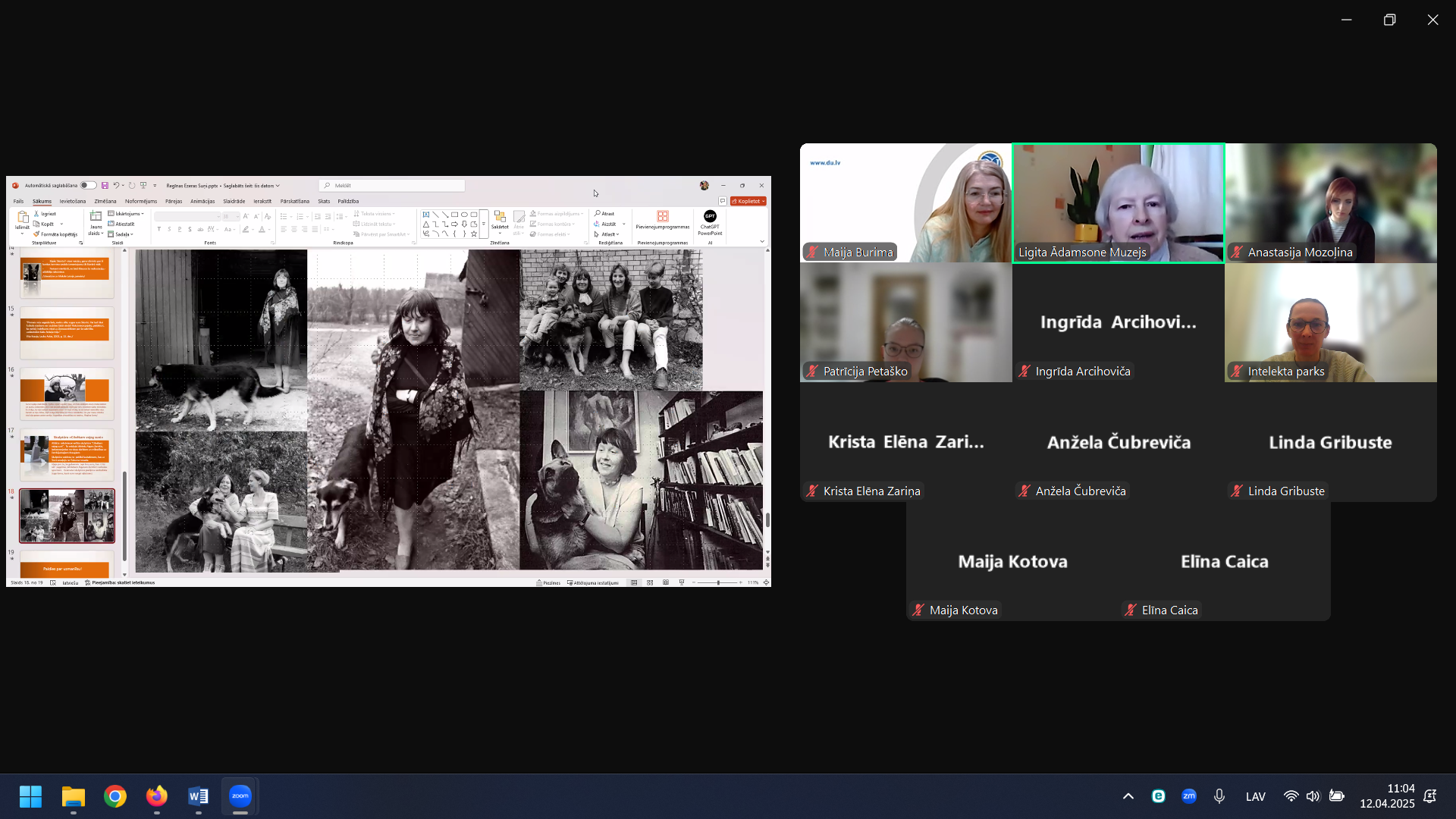Toggle the Automātiskā saglabāšana autosave switch
The height and width of the screenshot is (819, 1456).
tap(89, 186)
